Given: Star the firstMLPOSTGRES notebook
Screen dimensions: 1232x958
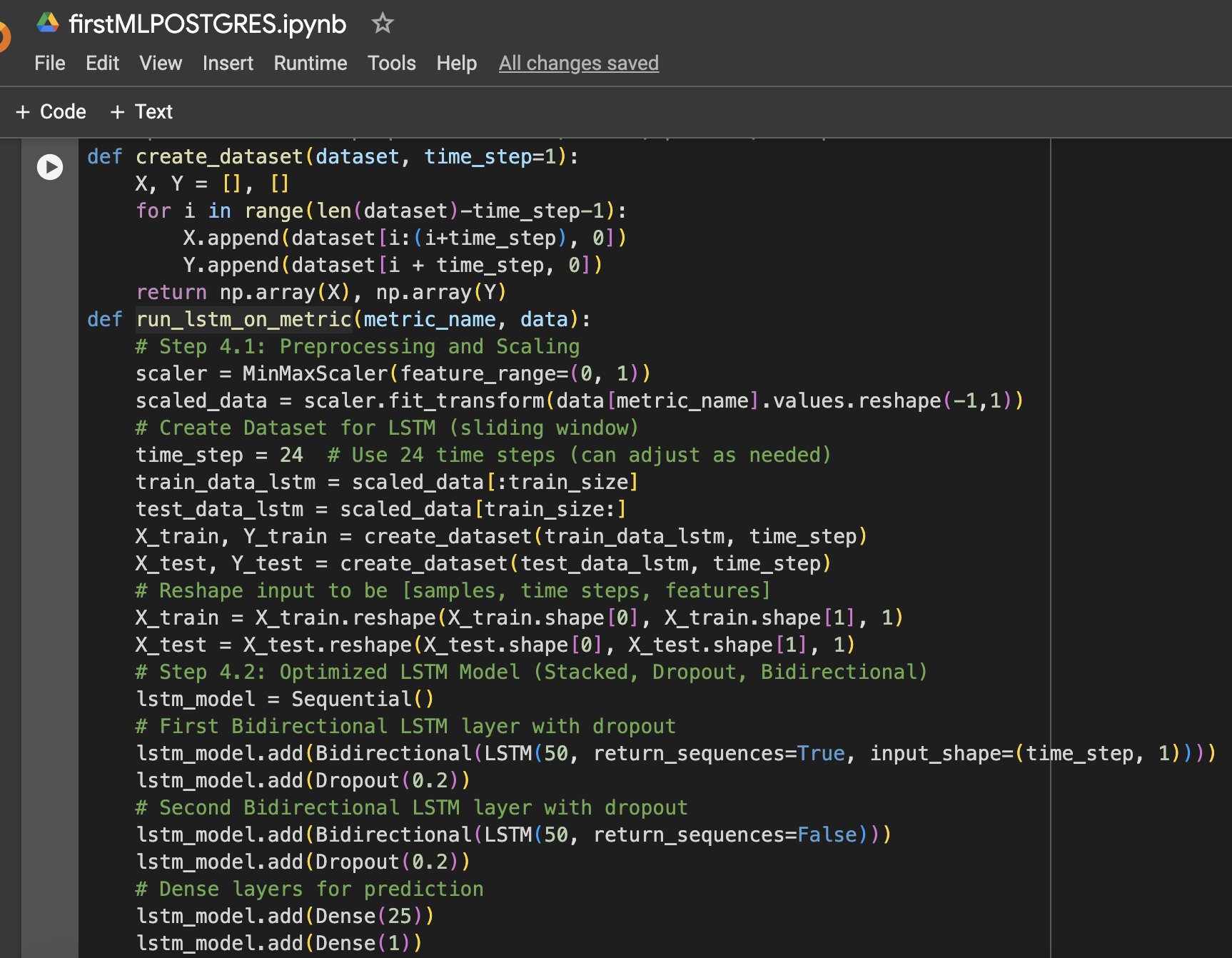Looking at the screenshot, I should [x=383, y=23].
